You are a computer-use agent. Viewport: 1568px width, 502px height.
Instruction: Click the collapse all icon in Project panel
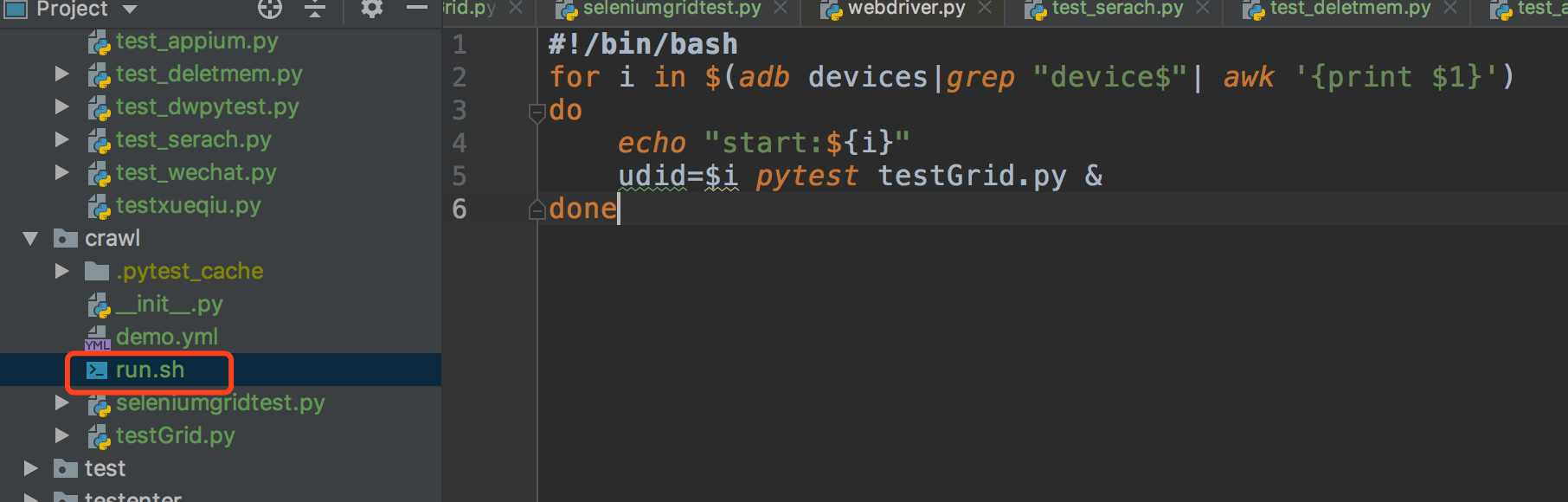pyautogui.click(x=315, y=9)
